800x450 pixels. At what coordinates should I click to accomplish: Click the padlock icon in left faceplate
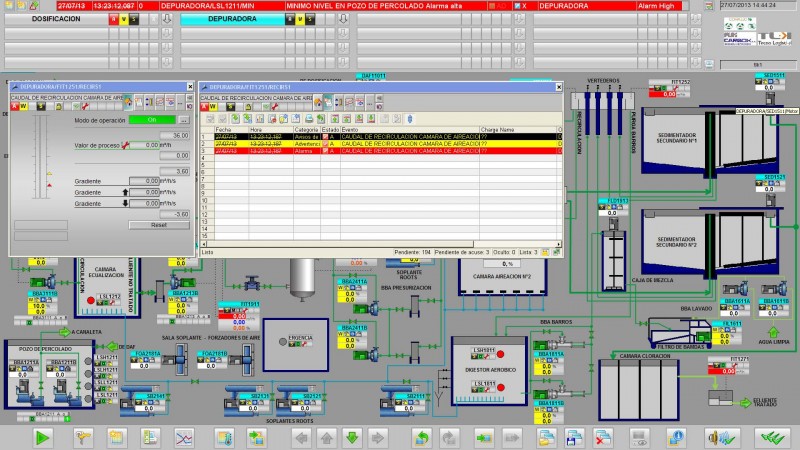pos(59,106)
